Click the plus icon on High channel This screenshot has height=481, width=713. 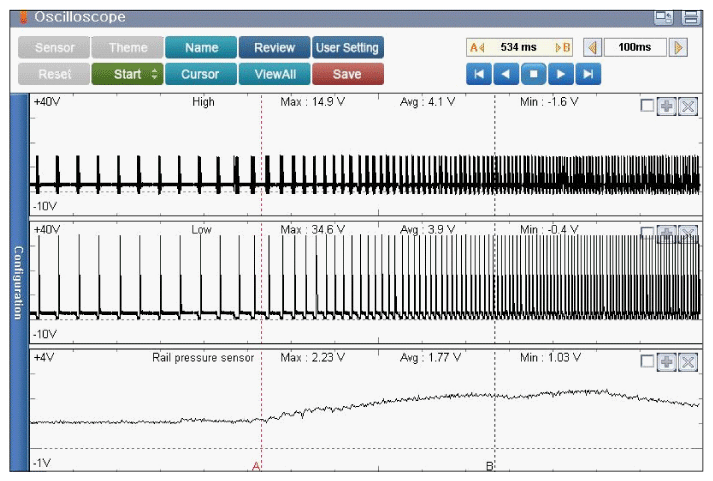coord(667,107)
